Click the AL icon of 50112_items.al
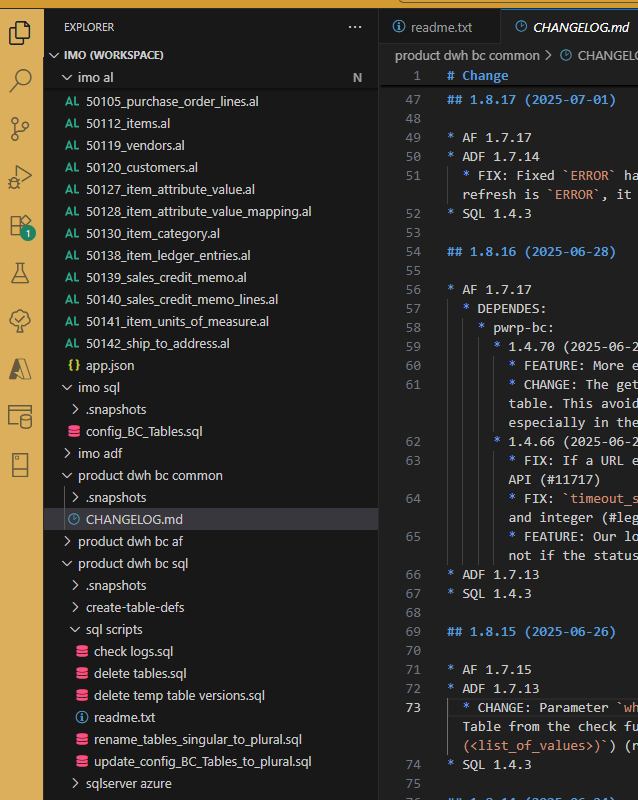This screenshot has width=638, height=800. (x=72, y=123)
